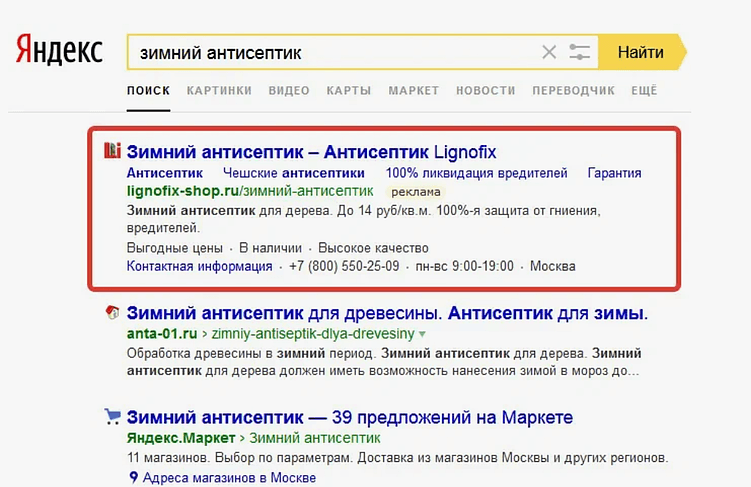The height and width of the screenshot is (487, 751).
Task: Switch to the Картинки tab
Action: pyautogui.click(x=219, y=91)
